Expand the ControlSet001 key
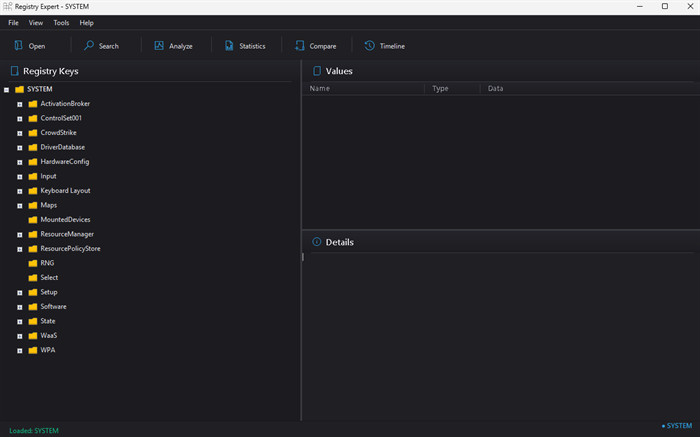 pos(20,119)
